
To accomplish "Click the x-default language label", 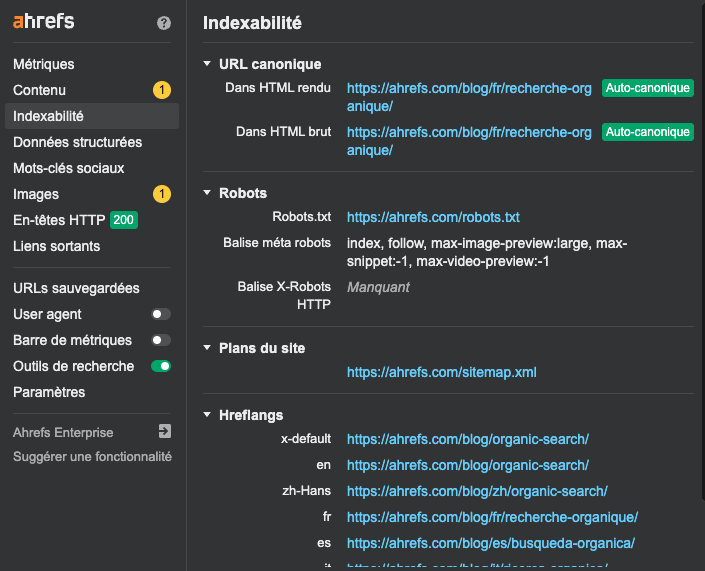I will click(306, 439).
